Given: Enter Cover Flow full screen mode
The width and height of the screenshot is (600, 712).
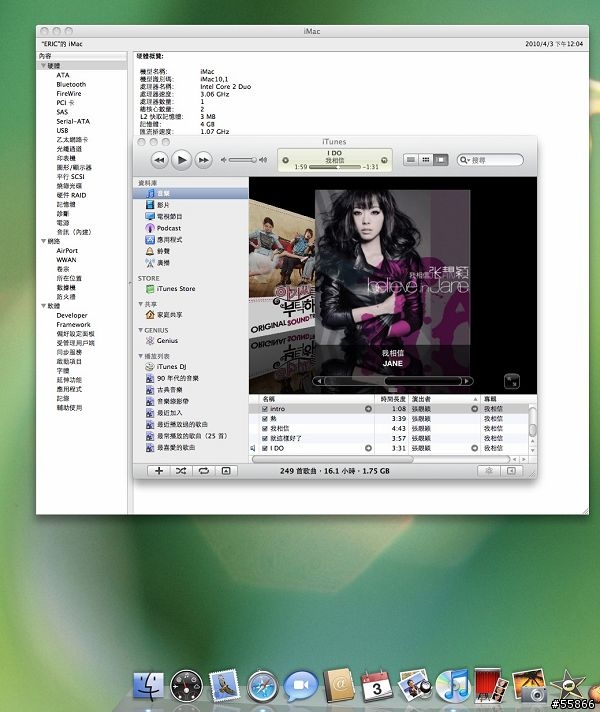Looking at the screenshot, I should (x=512, y=381).
